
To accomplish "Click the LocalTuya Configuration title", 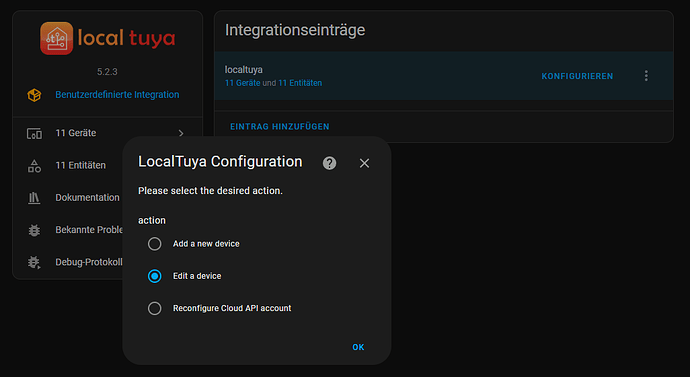I will click(x=220, y=162).
